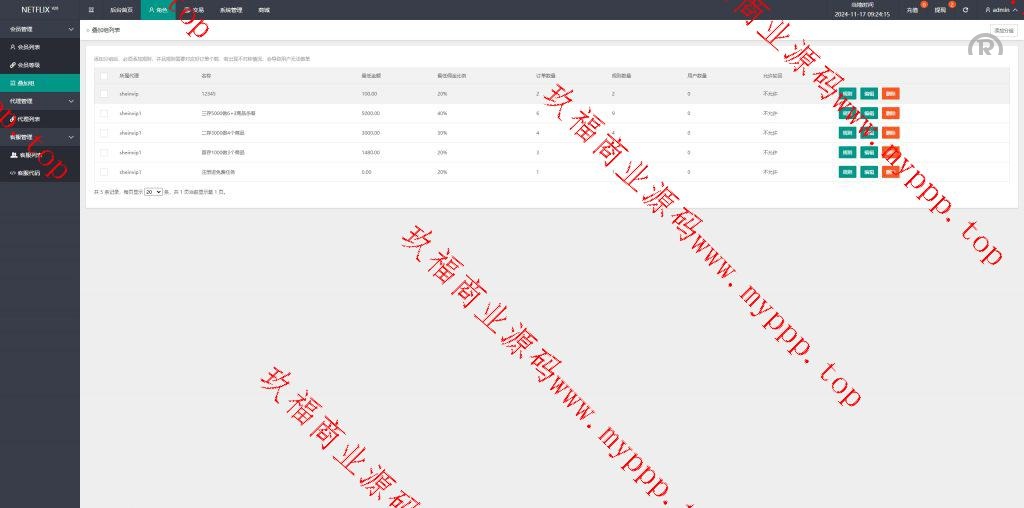Check the checkbox for the 12345 row
The width and height of the screenshot is (1024, 508).
tap(104, 93)
